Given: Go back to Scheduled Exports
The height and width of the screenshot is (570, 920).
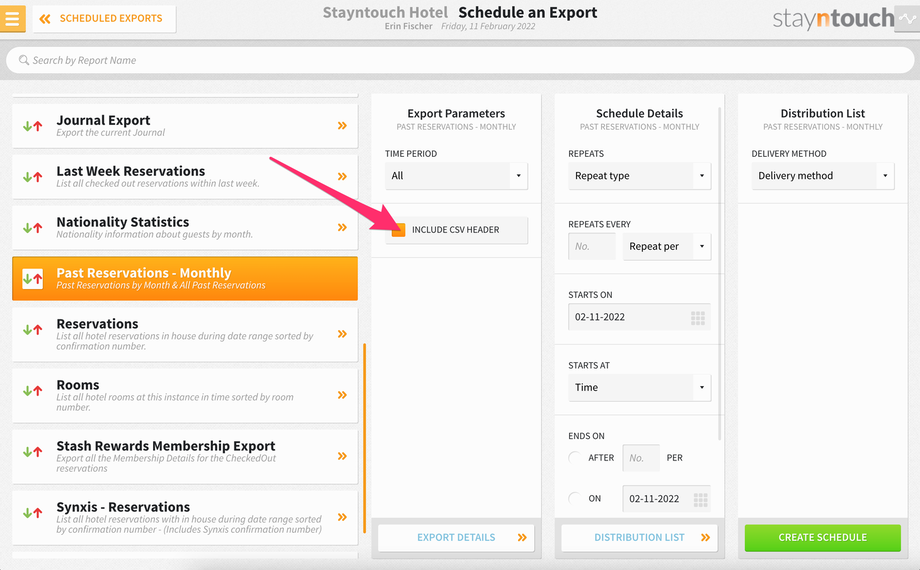Looking at the screenshot, I should pyautogui.click(x=104, y=19).
